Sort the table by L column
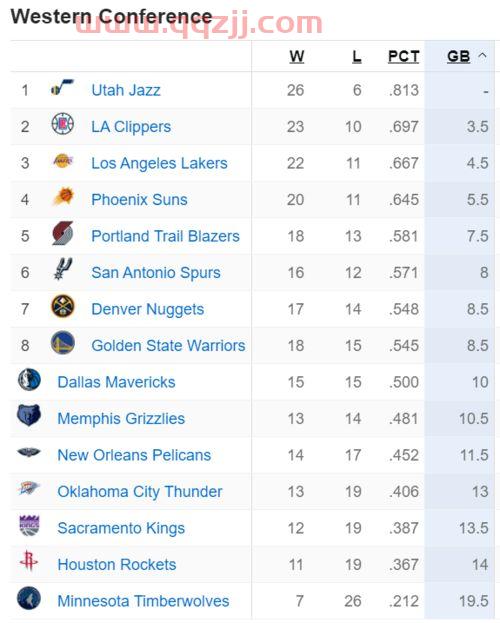Viewport: 500px width, 623px height. pyautogui.click(x=357, y=56)
